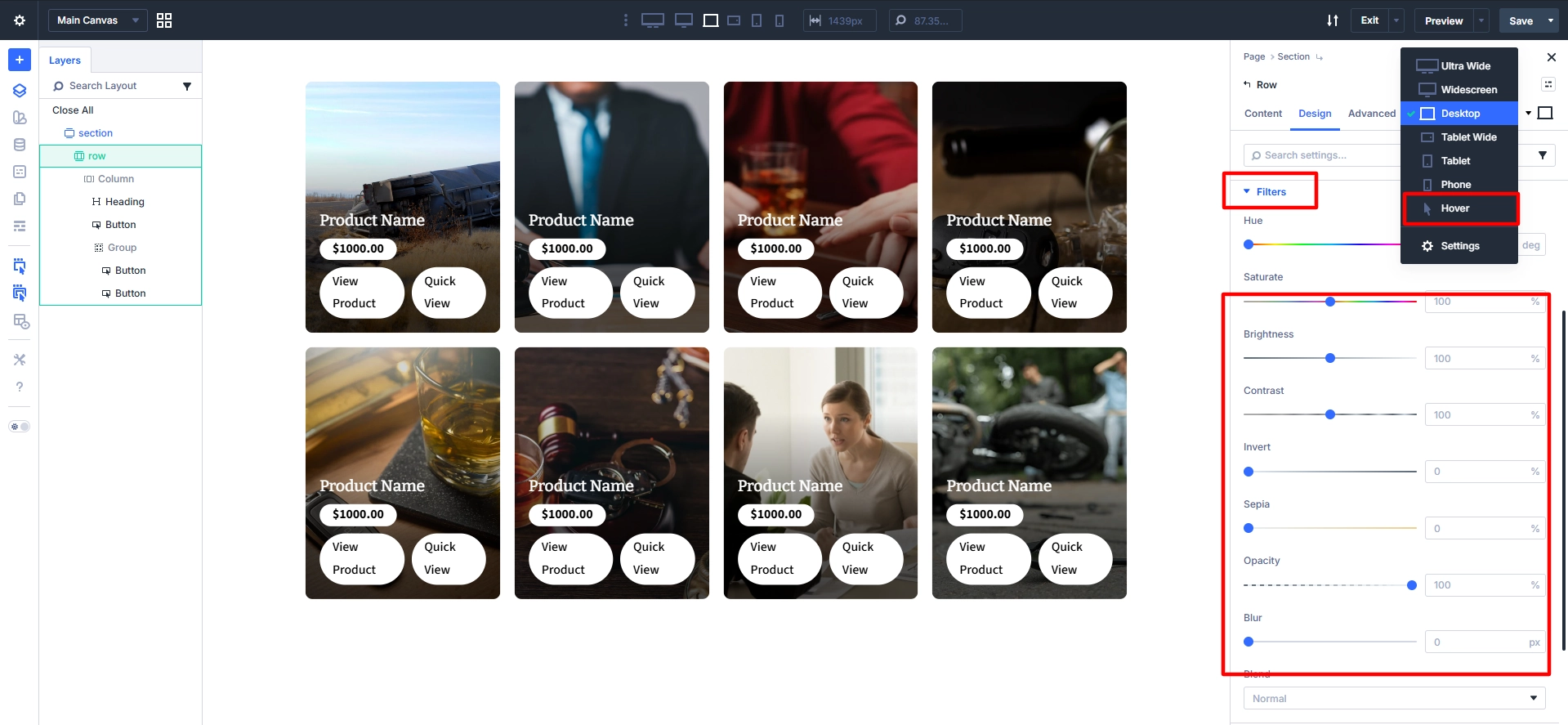The width and height of the screenshot is (1568, 725).
Task: Select the phone viewport icon in top bar
Action: 780,20
